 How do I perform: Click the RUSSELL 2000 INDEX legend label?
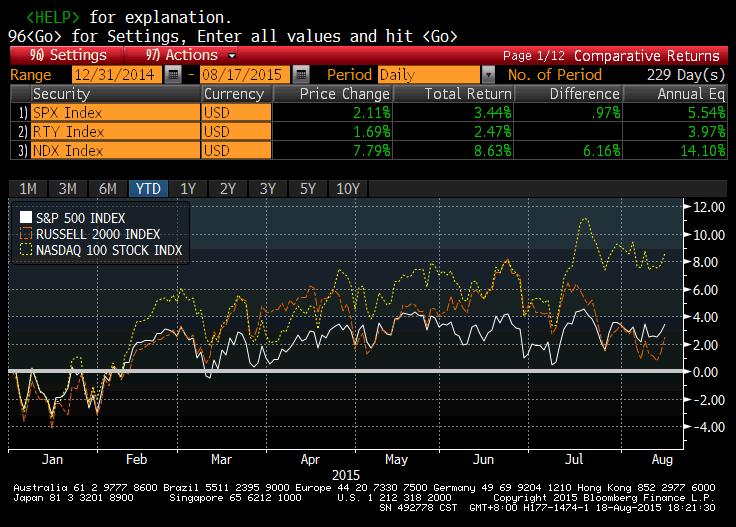click(x=98, y=234)
